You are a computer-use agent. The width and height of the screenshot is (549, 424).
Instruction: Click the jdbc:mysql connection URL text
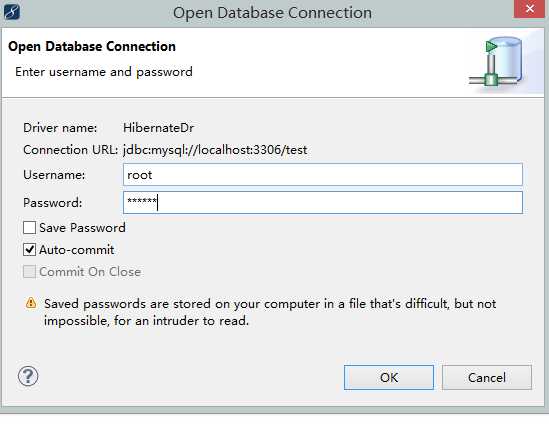tap(215, 150)
